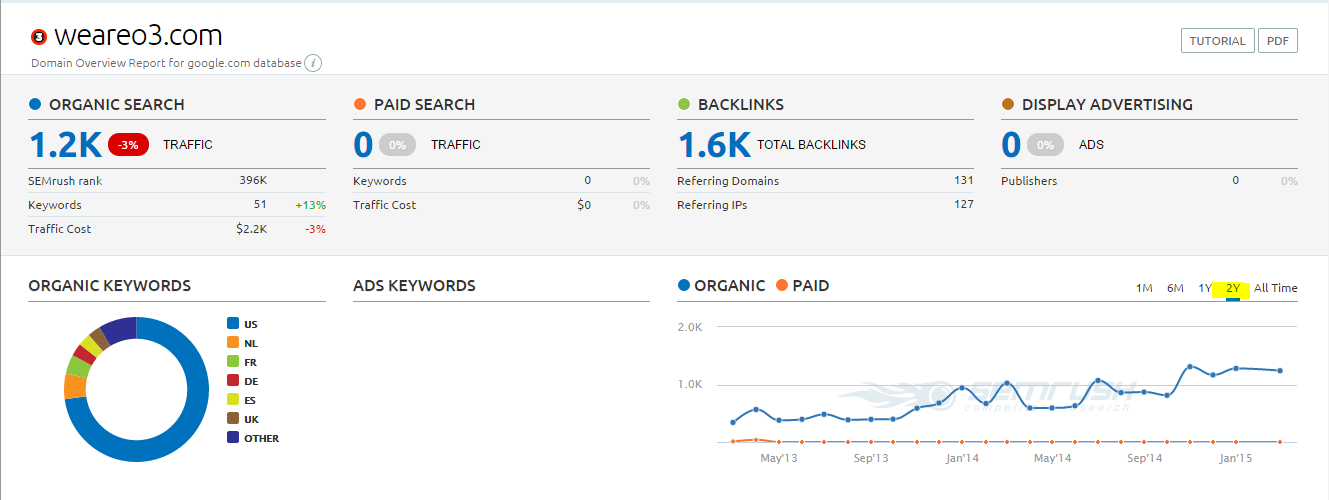
Task: Click the +13% keywords change
Action: coord(310,205)
